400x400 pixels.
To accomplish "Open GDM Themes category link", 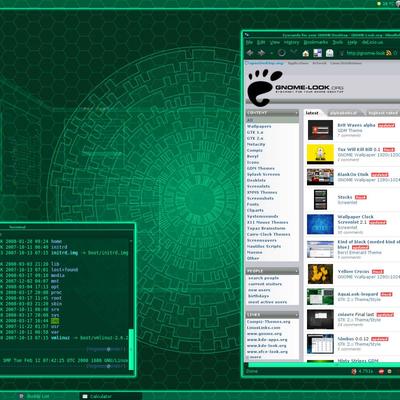I will click(x=261, y=168).
